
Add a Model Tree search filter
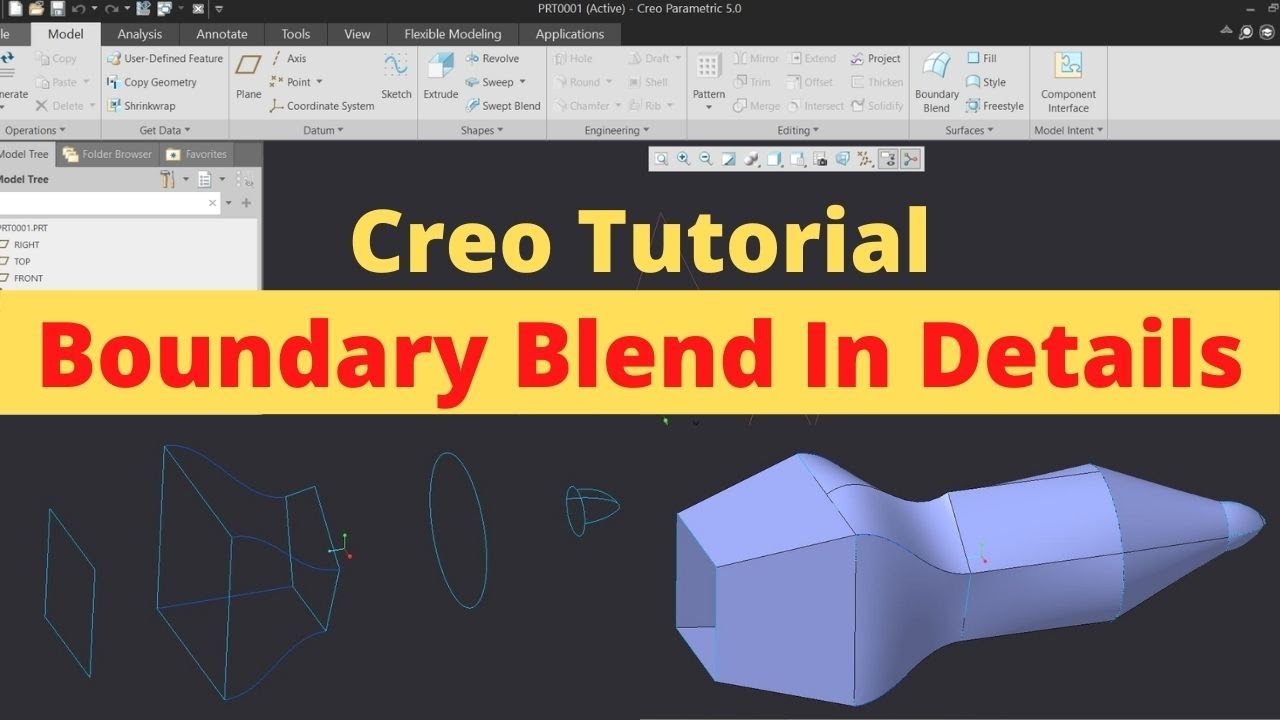(246, 203)
